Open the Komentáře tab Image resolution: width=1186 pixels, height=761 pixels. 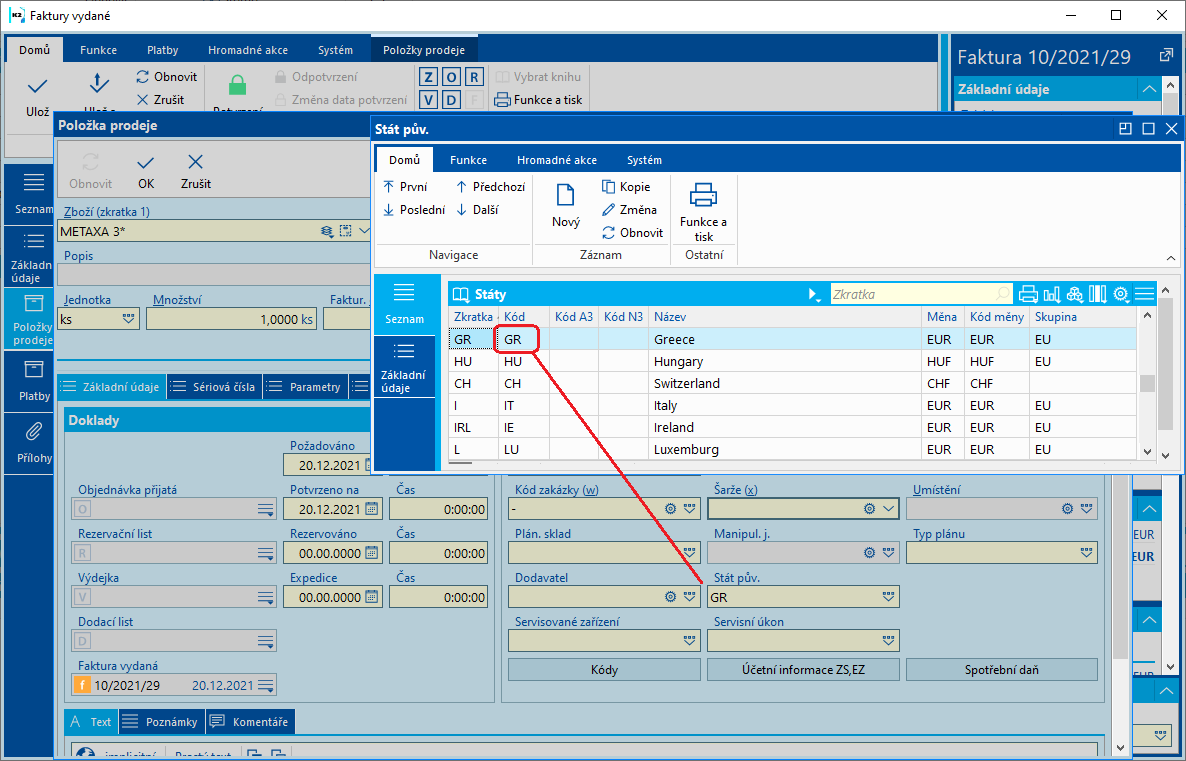point(250,722)
